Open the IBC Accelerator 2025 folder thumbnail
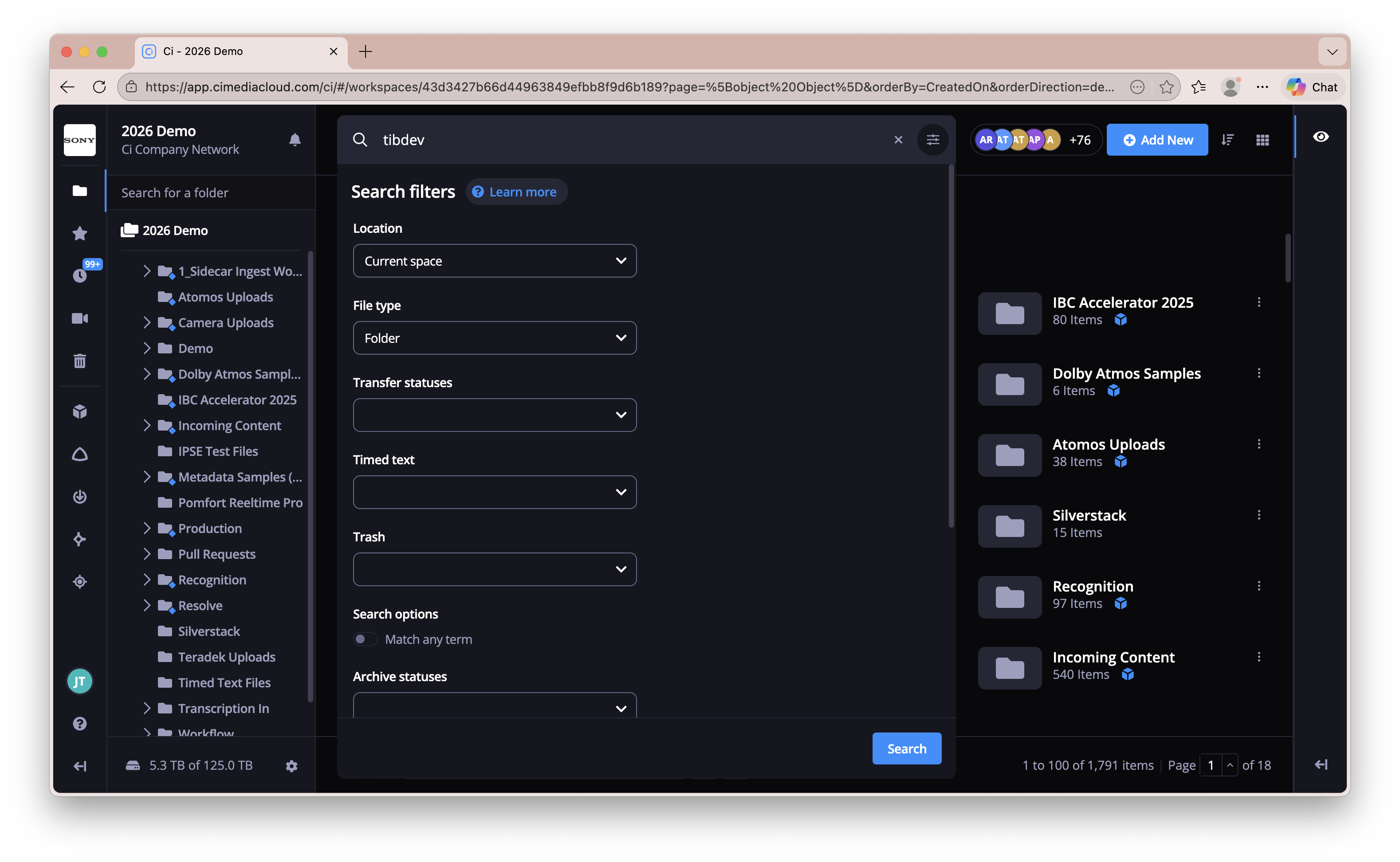This screenshot has height=862, width=1400. [1009, 313]
